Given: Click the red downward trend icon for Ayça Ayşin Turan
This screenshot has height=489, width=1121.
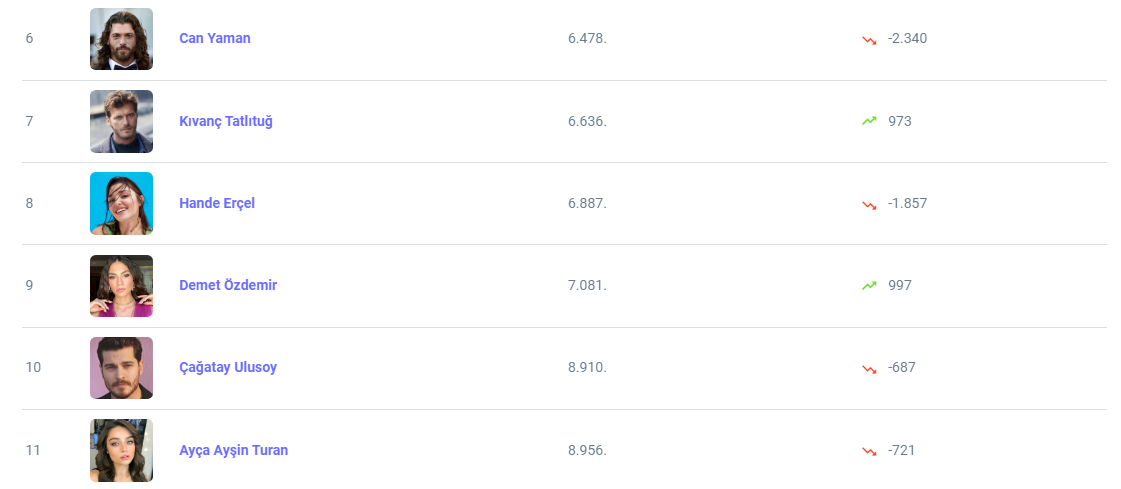Looking at the screenshot, I should tap(869, 451).
